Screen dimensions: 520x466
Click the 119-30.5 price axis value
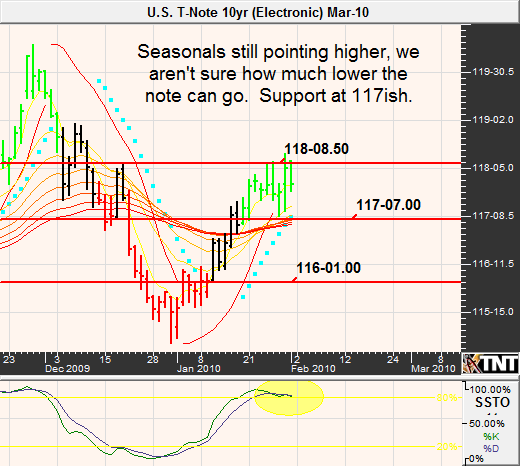pyautogui.click(x=493, y=72)
